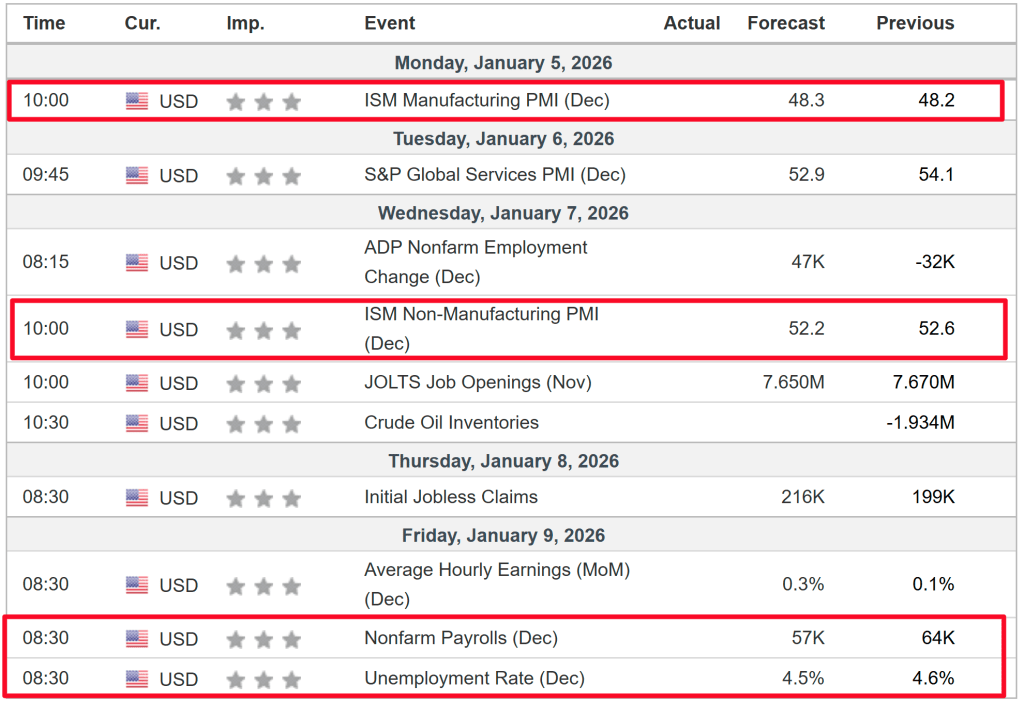Click the importance stars in the Nonfarm Payrolls row
Screen dimensions: 1024x702
[263, 639]
